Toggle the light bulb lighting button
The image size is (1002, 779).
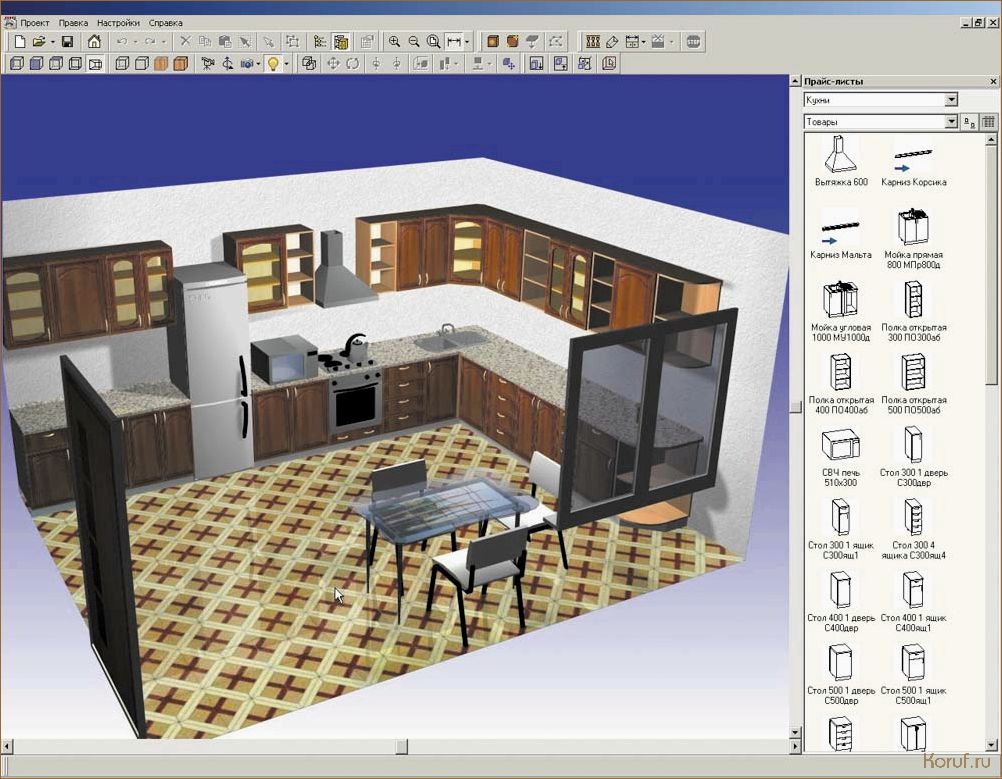point(272,64)
